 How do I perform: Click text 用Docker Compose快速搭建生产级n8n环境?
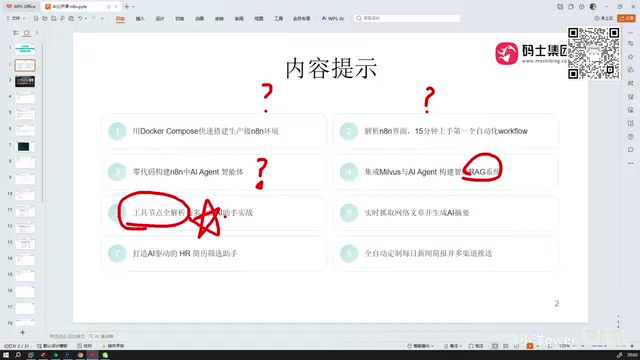(206, 131)
